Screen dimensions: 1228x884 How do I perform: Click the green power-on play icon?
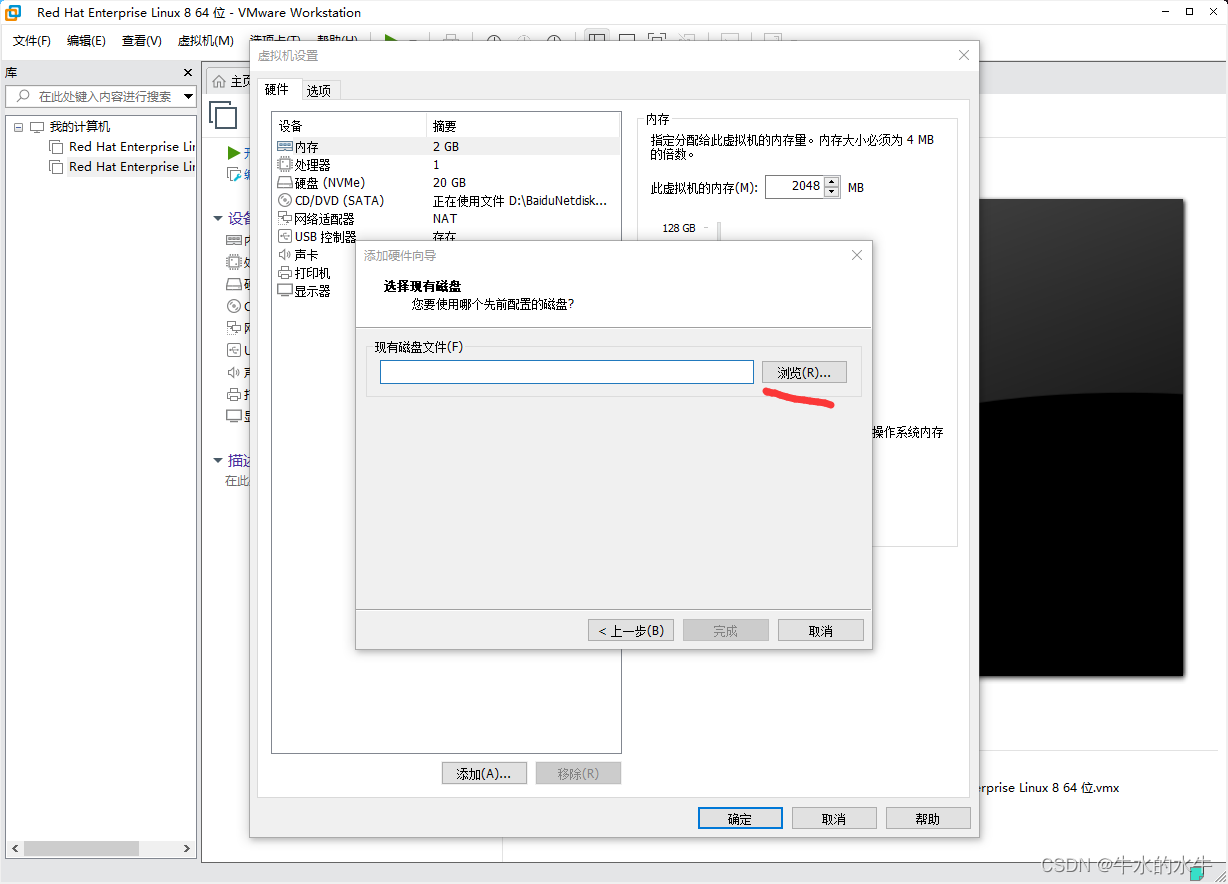[x=234, y=153]
